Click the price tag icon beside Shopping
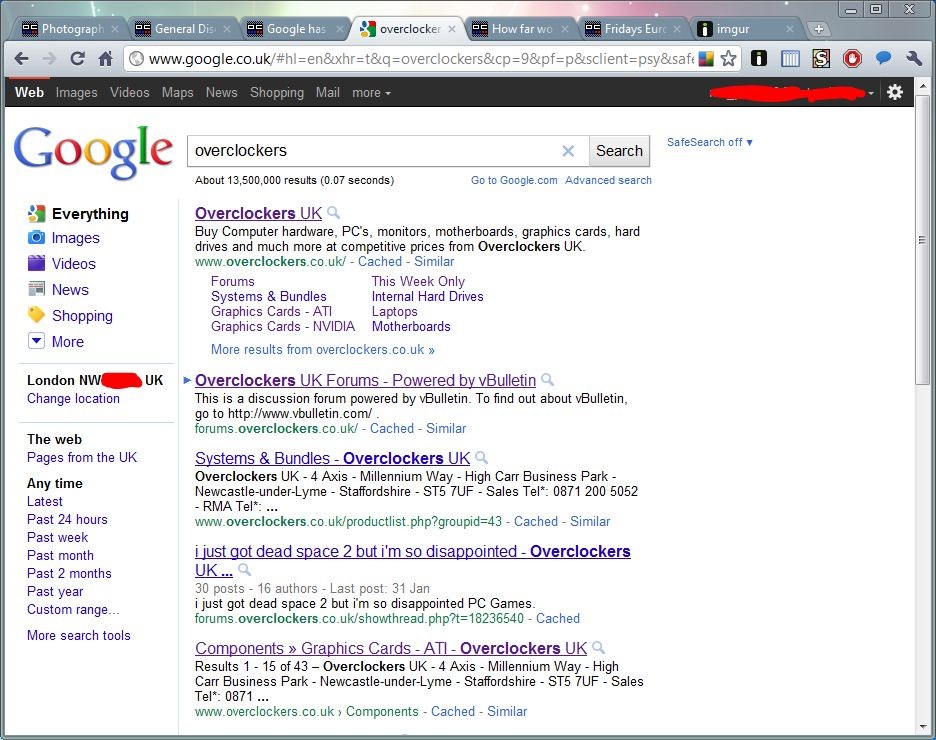The height and width of the screenshot is (740, 936). point(36,314)
